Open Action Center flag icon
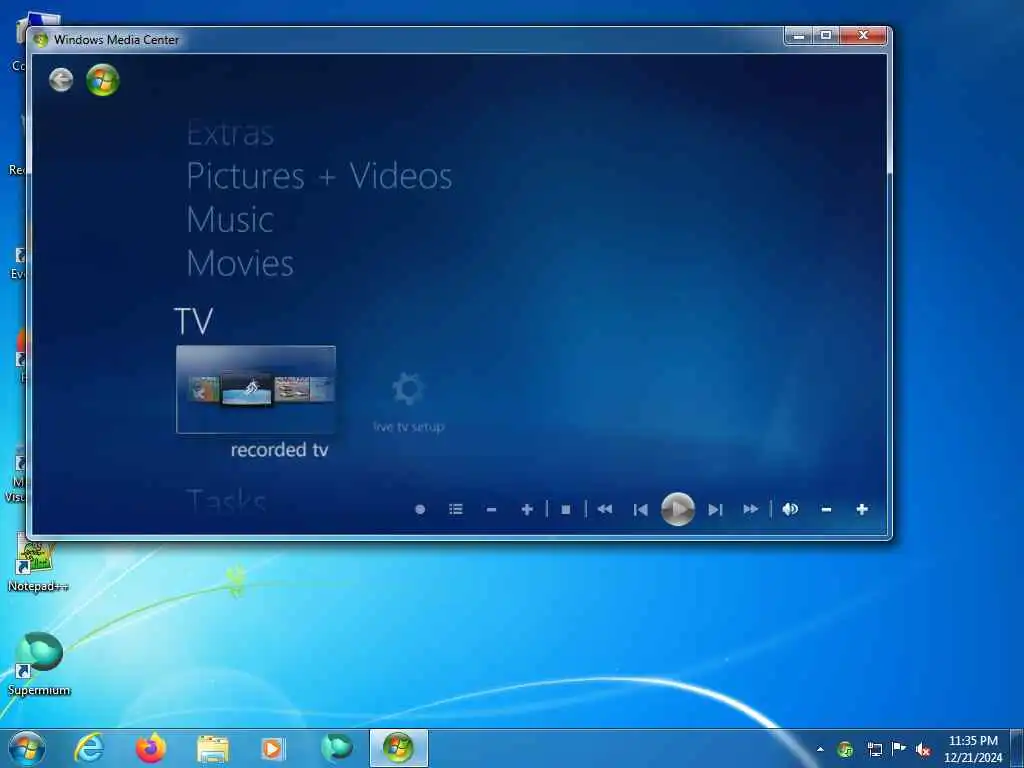1024x768 pixels. tap(899, 749)
